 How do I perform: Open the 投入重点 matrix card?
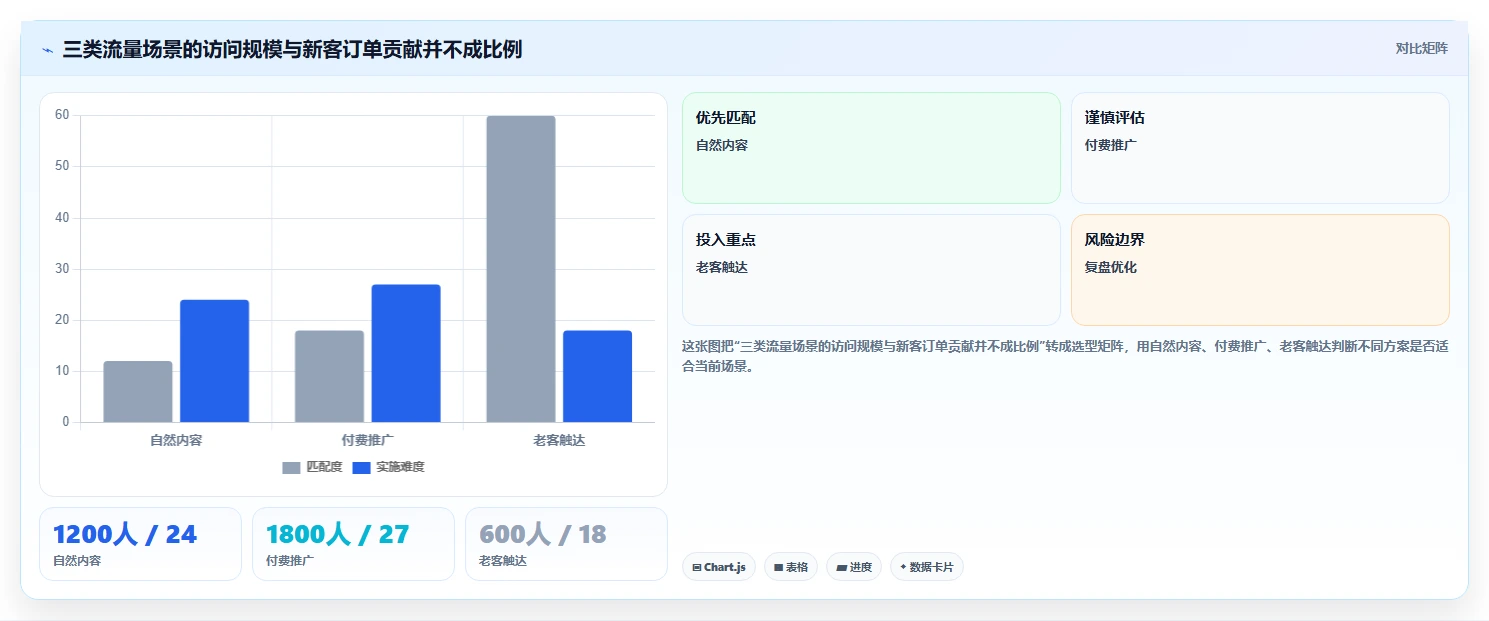pos(871,270)
